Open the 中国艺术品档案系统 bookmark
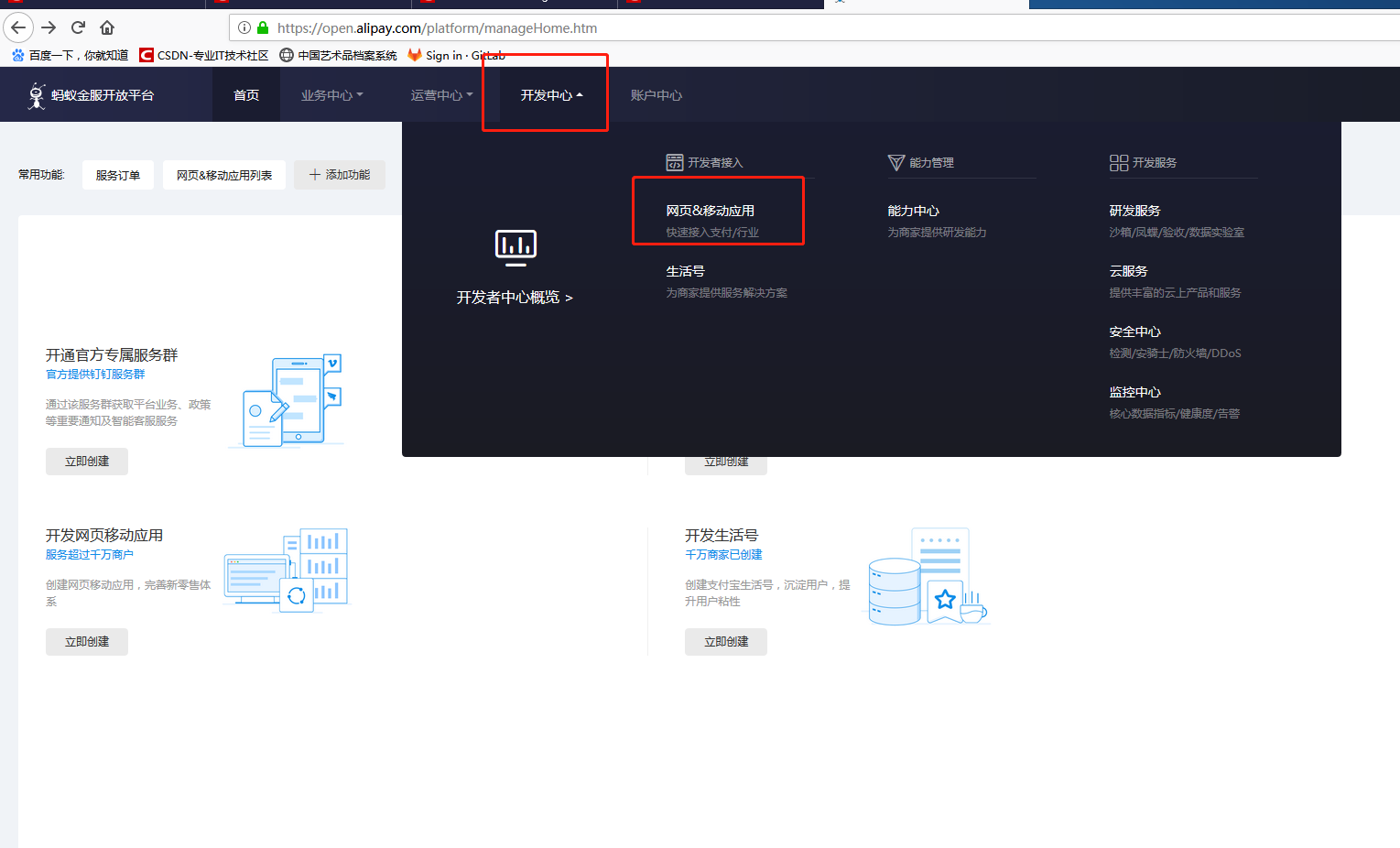1400x848 pixels. [338, 55]
